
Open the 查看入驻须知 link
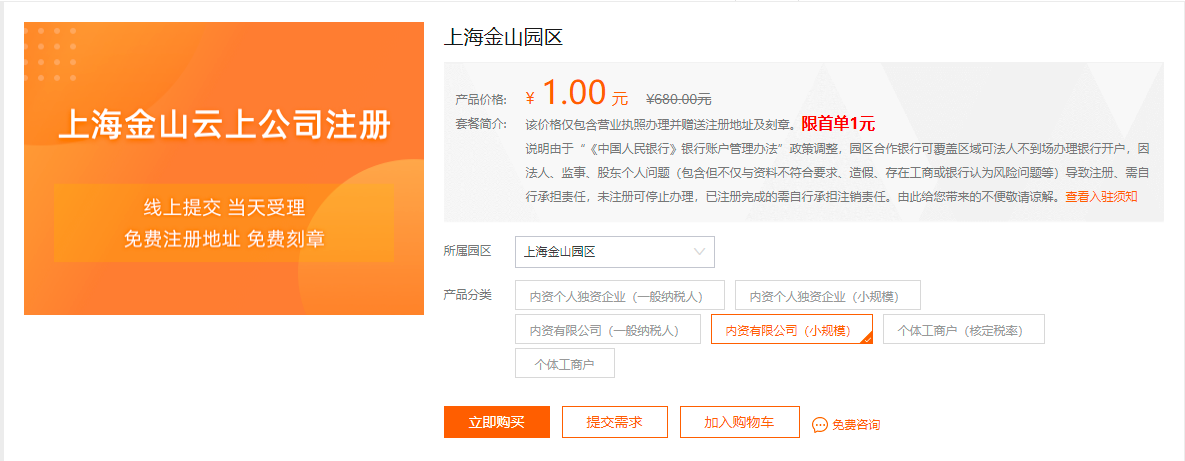pos(1101,196)
